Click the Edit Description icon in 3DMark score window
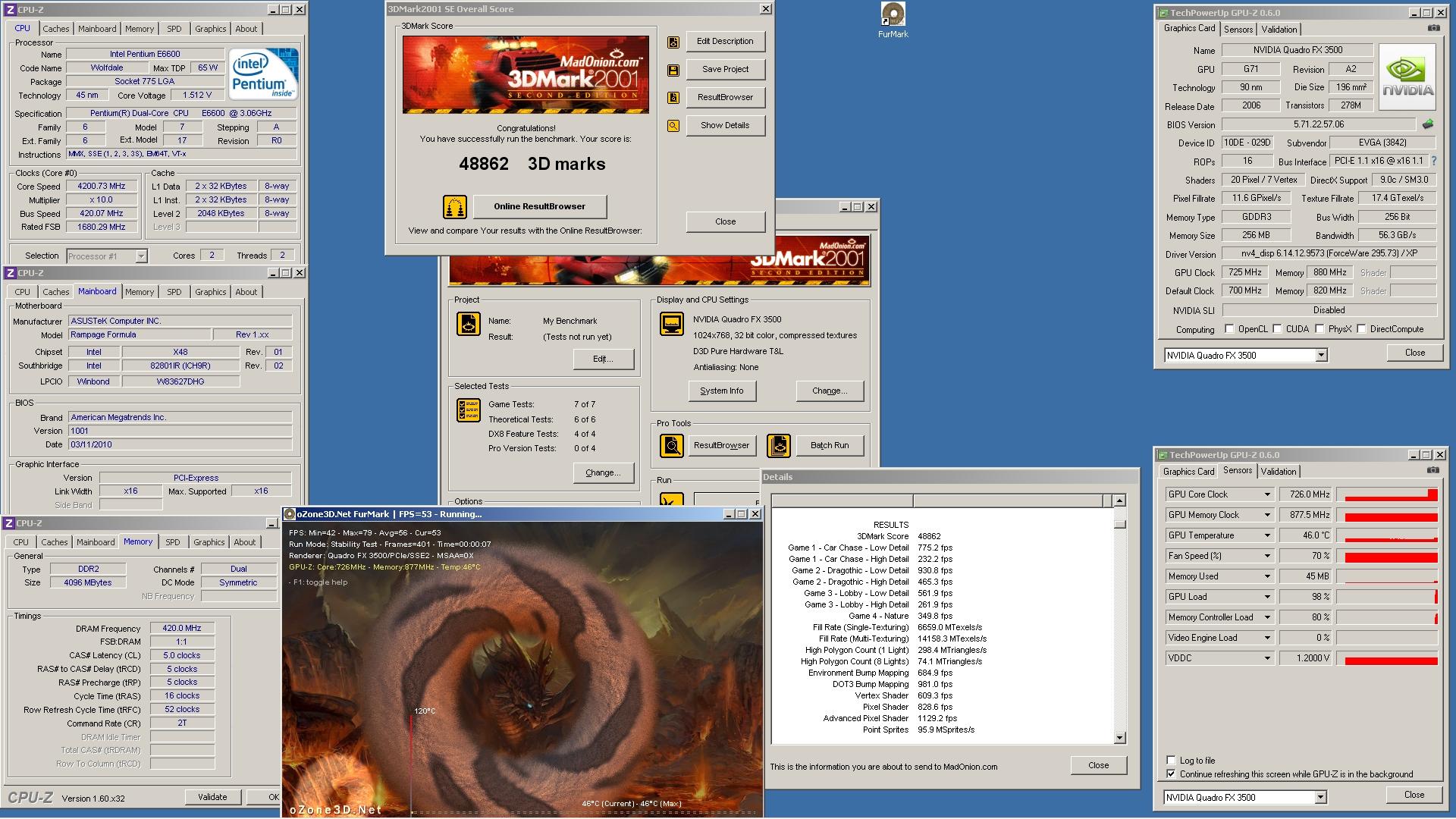Viewport: 1456px width, 819px height. click(x=673, y=42)
